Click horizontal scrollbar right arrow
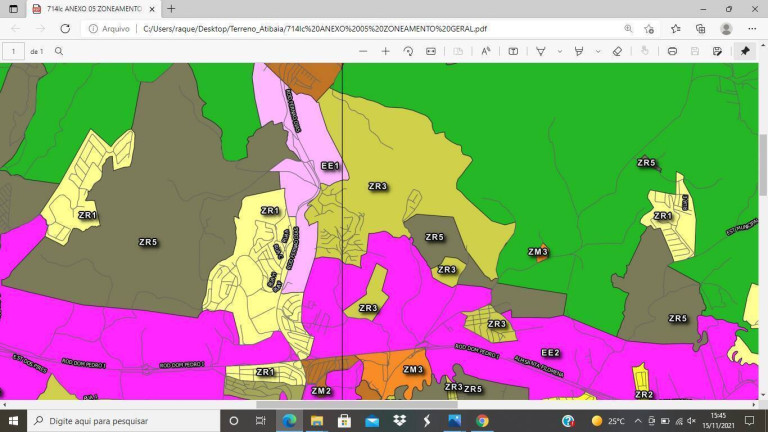Screen dimensions: 768x432 754,405
